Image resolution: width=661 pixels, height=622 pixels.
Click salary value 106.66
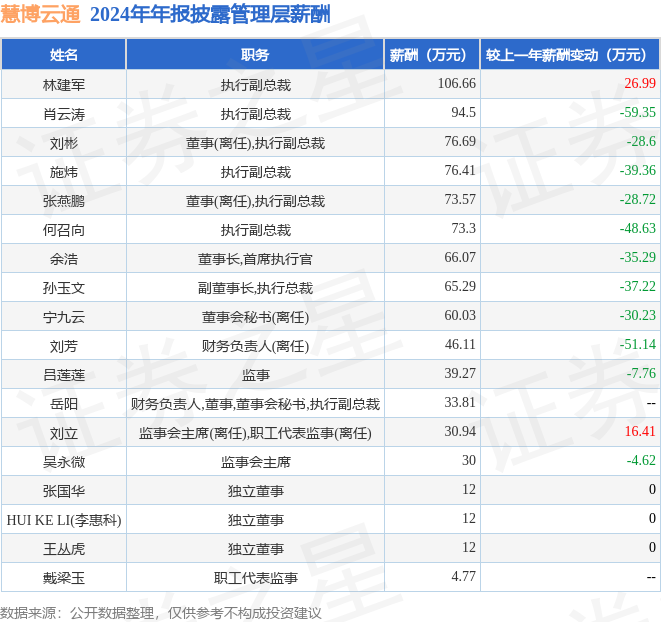pyautogui.click(x=457, y=83)
